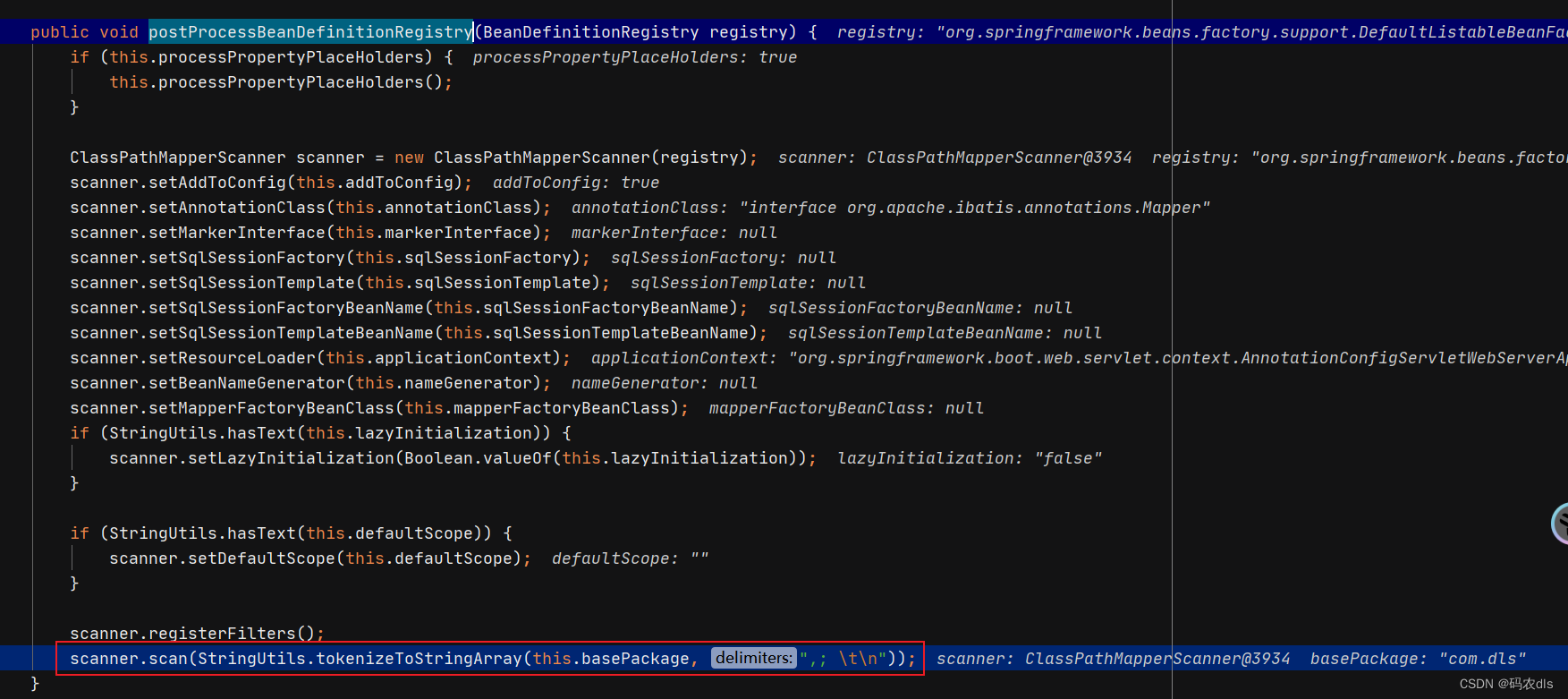Click the public keyword in the method signature
1568x699 pixels.
[x=60, y=32]
